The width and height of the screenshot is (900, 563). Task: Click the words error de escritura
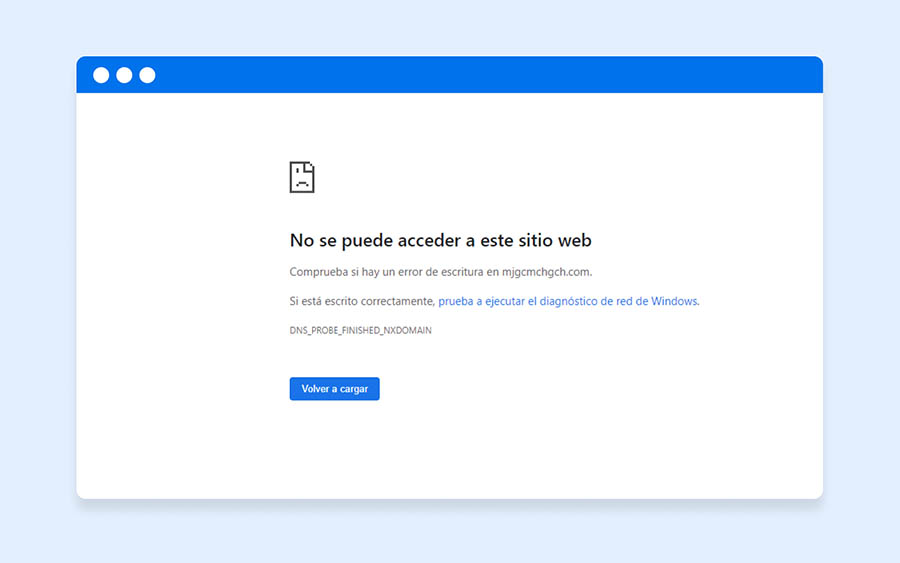pyautogui.click(x=440, y=272)
